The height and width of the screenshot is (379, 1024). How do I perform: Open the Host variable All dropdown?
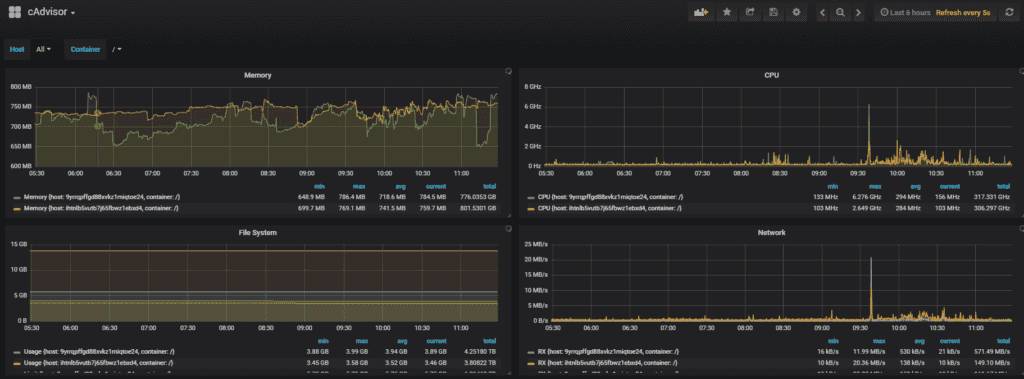tap(44, 49)
